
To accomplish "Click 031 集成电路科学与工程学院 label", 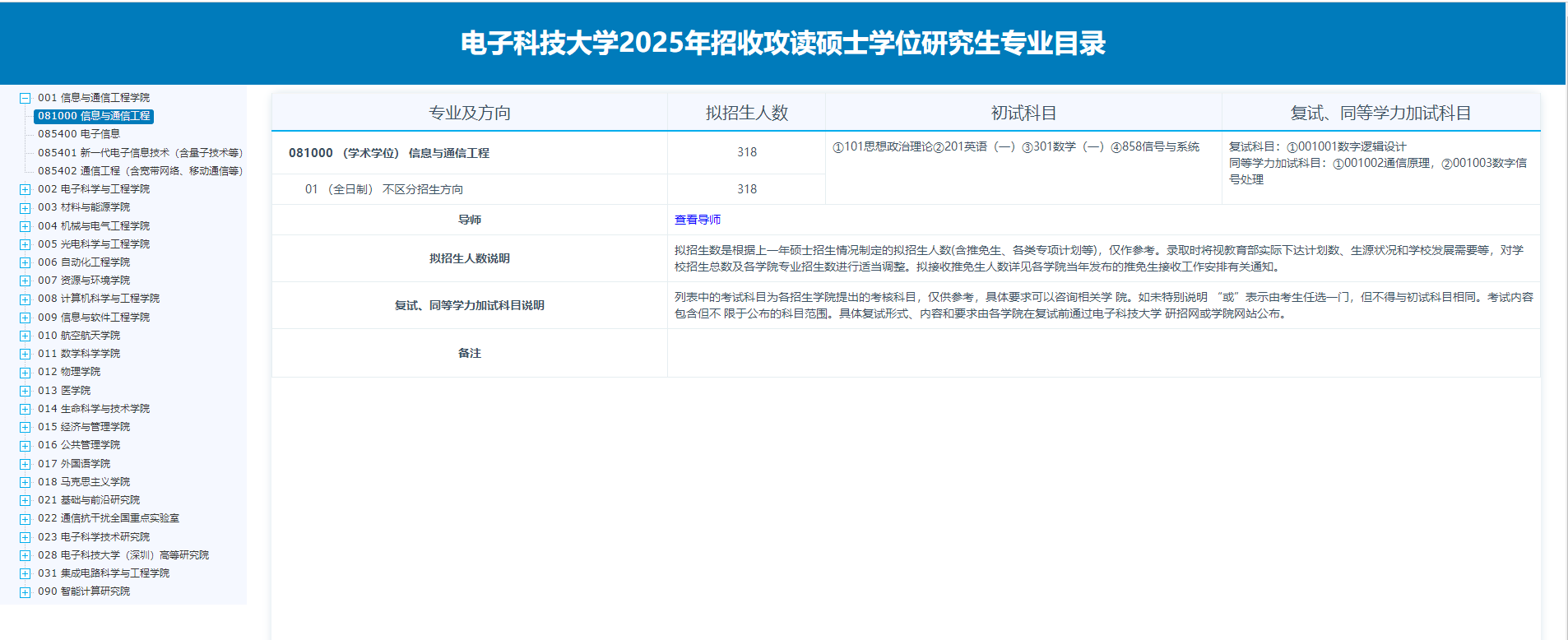I will [x=104, y=573].
